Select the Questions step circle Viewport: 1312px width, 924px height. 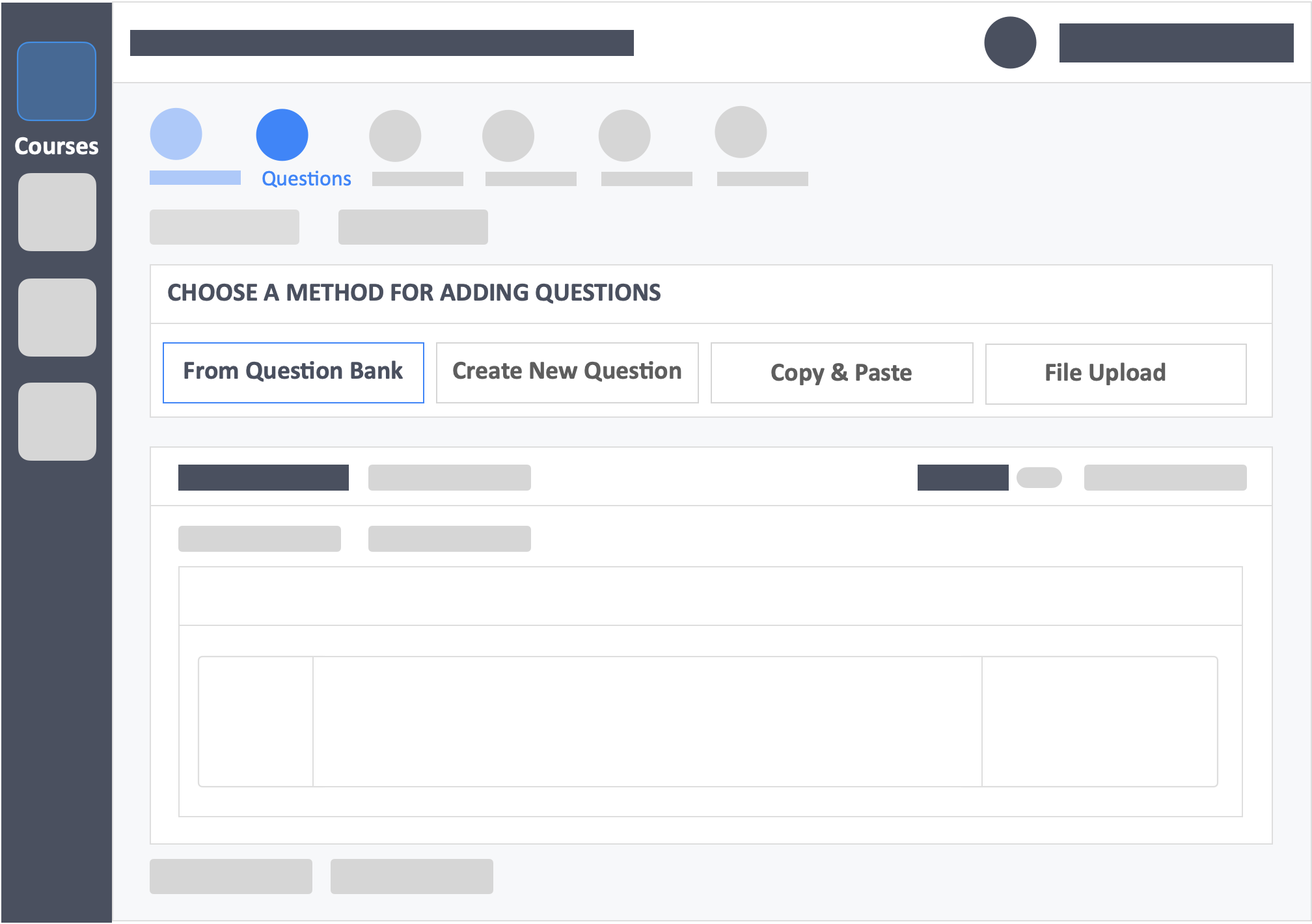[x=282, y=135]
